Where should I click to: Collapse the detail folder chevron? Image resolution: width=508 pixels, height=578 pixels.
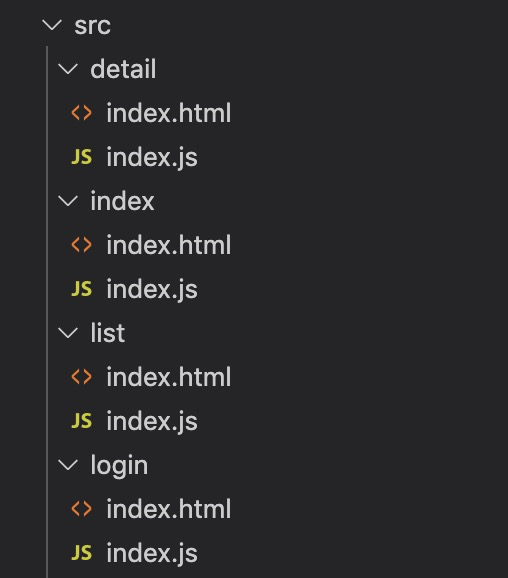pos(68,69)
